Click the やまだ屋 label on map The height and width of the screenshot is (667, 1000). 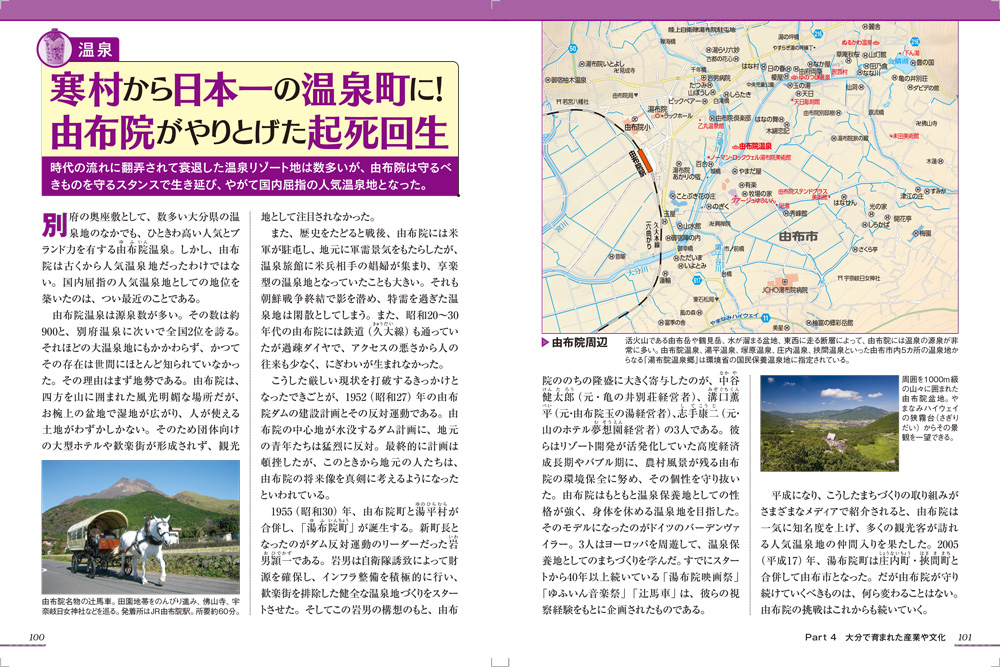(746, 172)
